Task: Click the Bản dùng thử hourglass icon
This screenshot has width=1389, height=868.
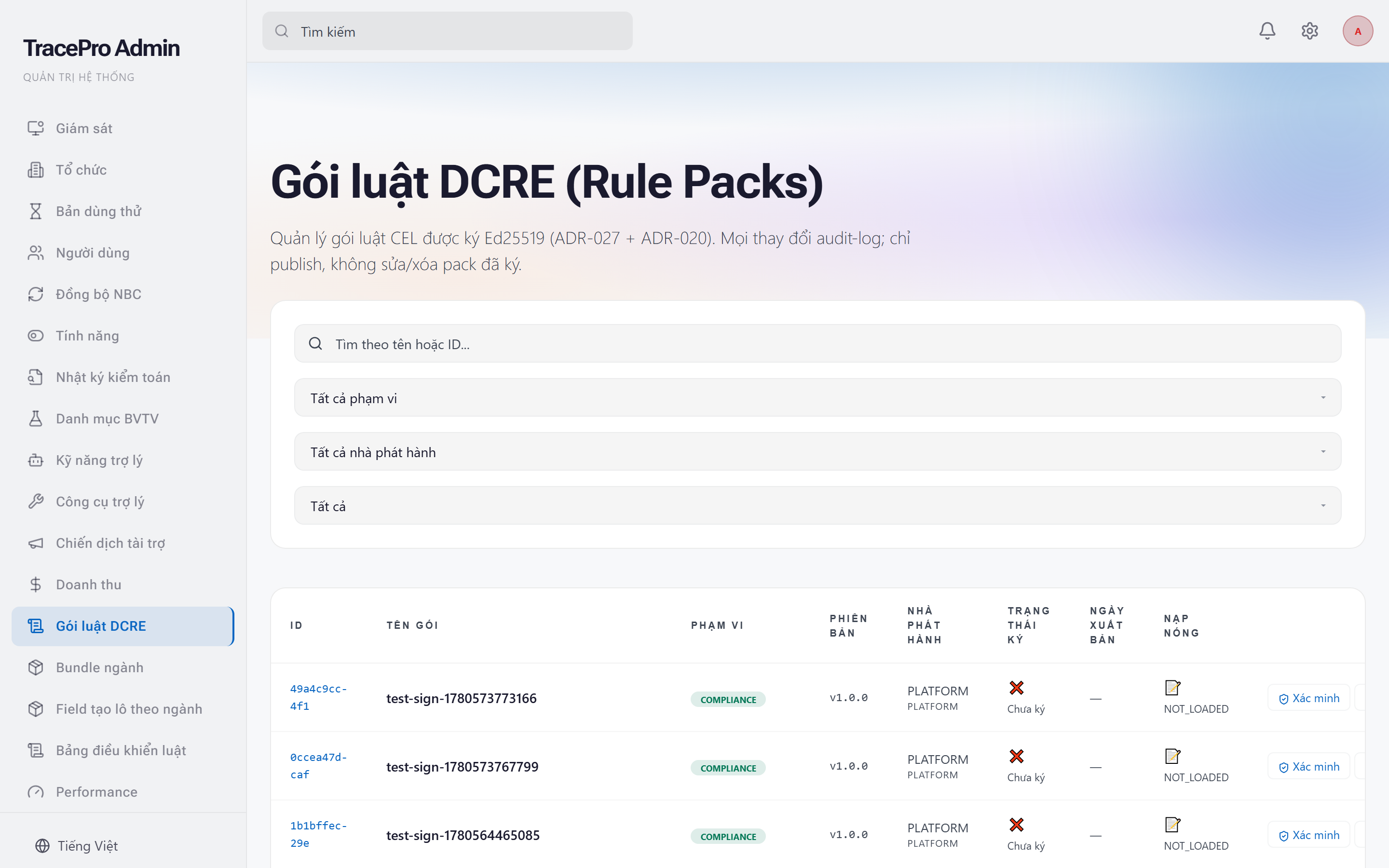Action: 36,211
